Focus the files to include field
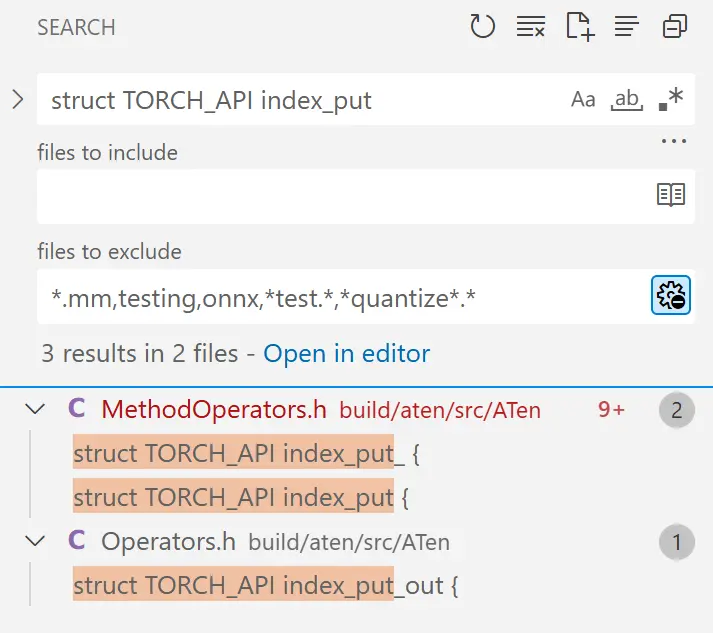 340,195
